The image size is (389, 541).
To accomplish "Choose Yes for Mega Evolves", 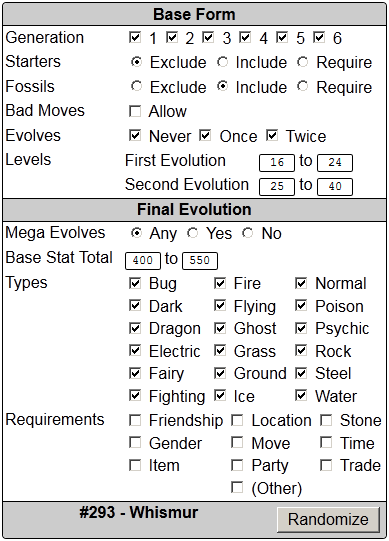I will pyautogui.click(x=193, y=233).
